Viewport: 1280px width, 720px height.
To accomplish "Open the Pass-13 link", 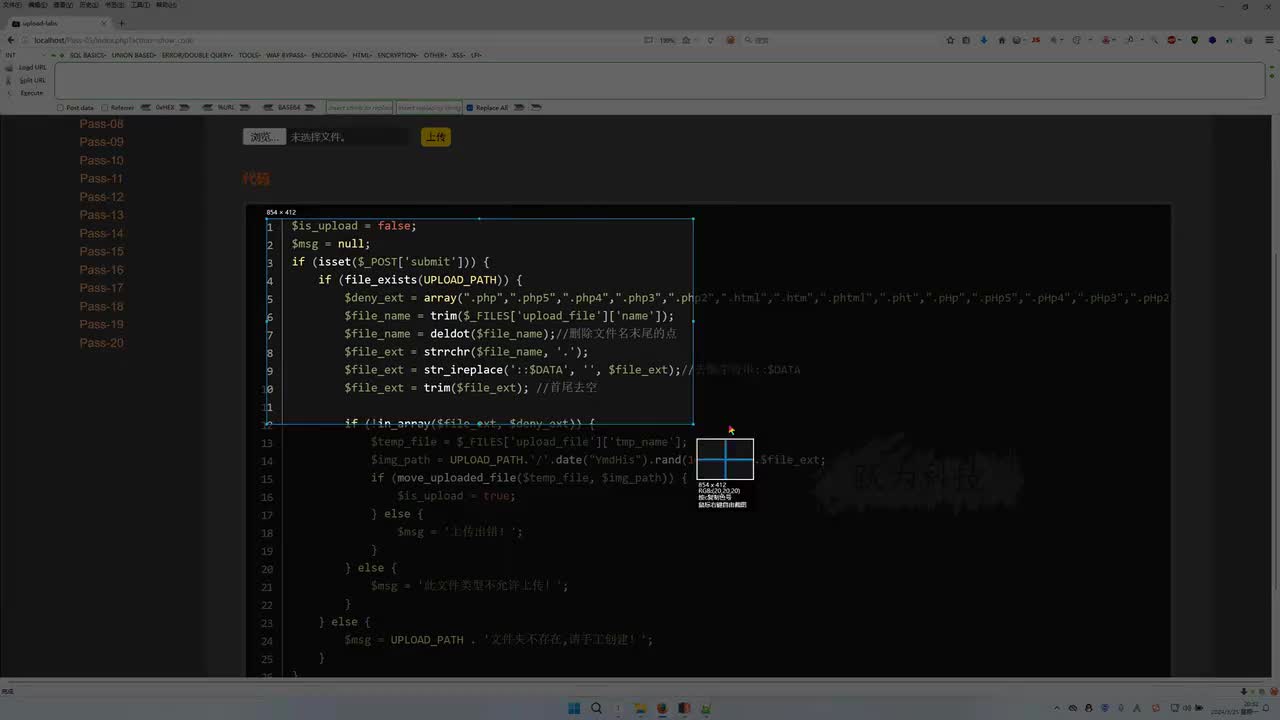I will coord(102,215).
